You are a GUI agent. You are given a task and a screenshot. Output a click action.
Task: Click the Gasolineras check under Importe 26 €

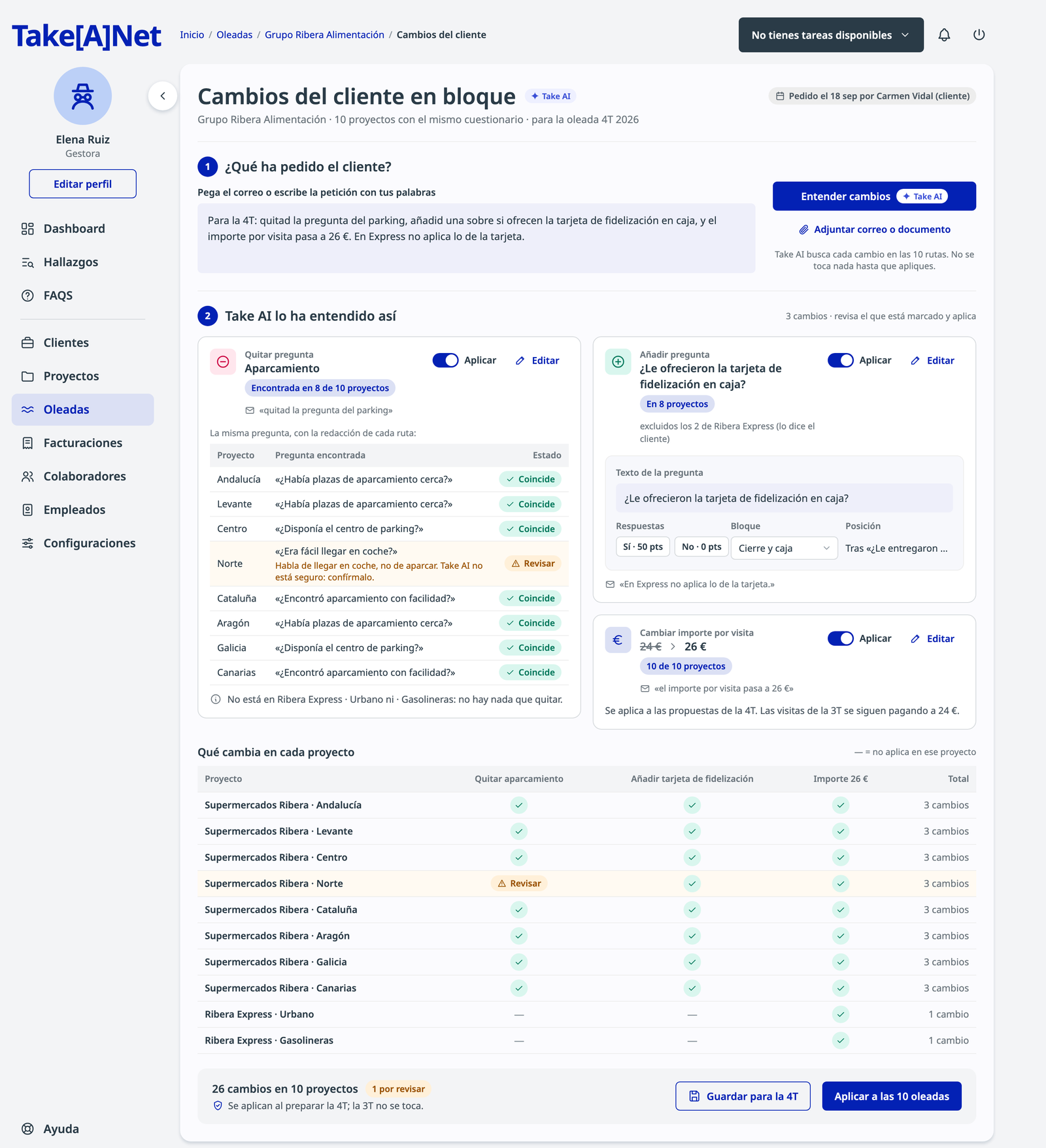click(x=841, y=1041)
